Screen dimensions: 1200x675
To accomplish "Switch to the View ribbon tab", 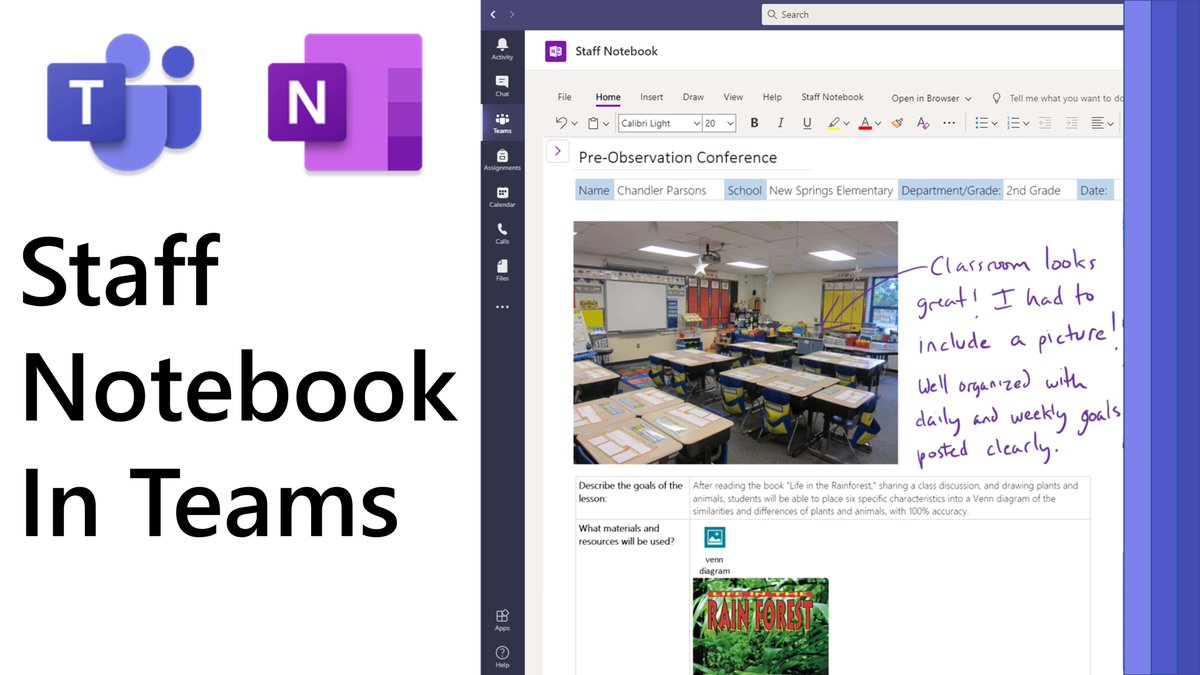I will (x=733, y=97).
